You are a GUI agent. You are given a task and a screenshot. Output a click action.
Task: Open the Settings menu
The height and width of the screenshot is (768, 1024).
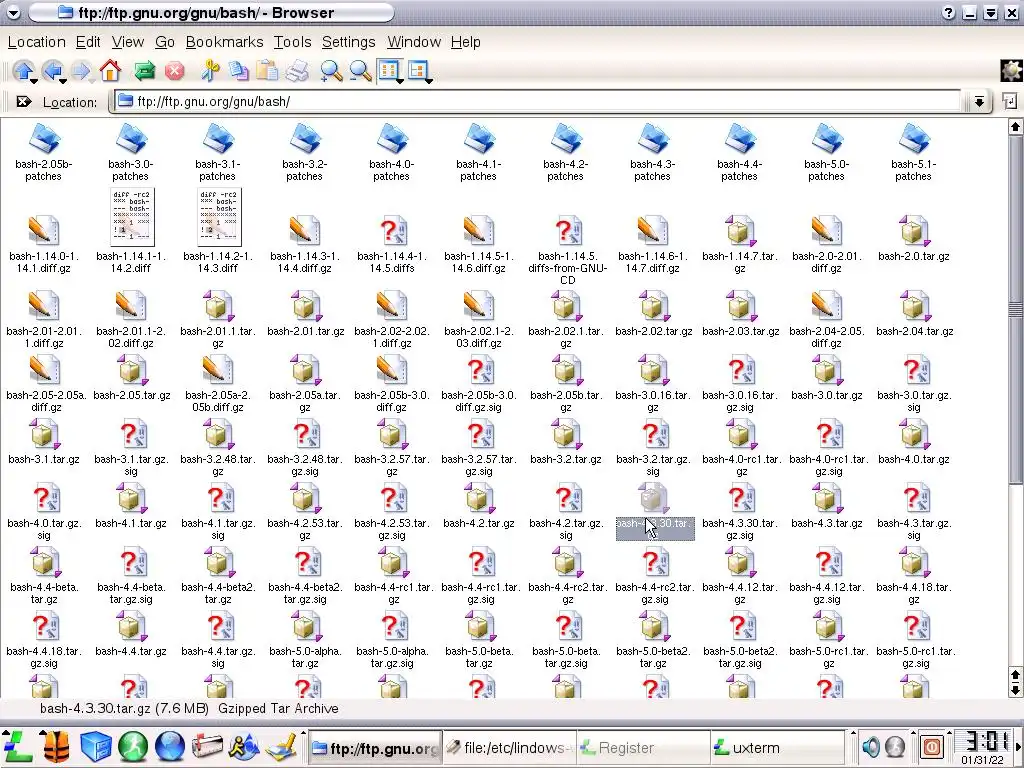coord(348,42)
